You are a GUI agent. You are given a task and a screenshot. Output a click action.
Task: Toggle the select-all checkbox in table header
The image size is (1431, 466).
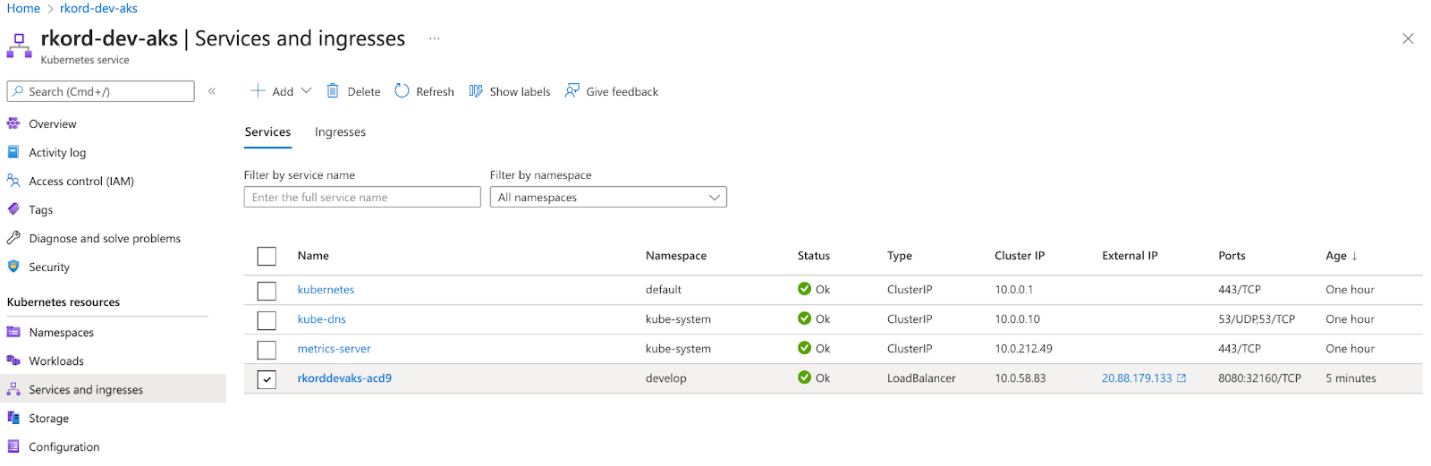(x=266, y=256)
